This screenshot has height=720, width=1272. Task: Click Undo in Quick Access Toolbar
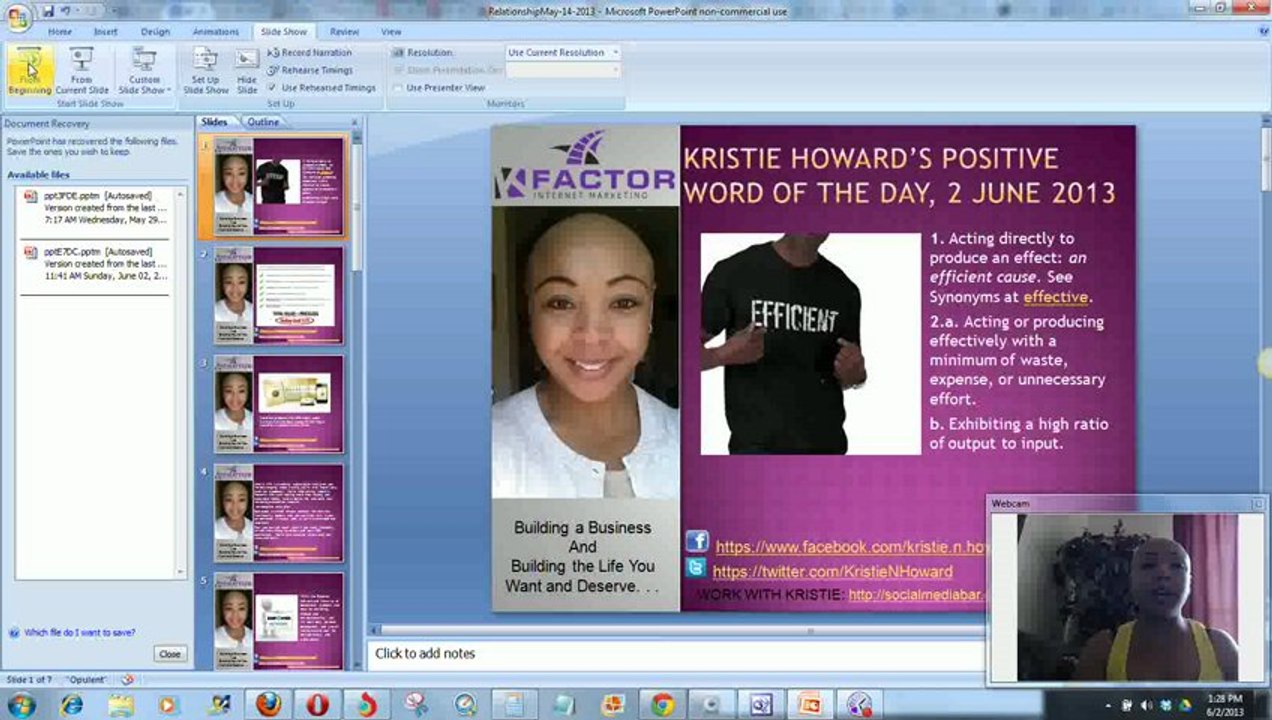point(65,11)
